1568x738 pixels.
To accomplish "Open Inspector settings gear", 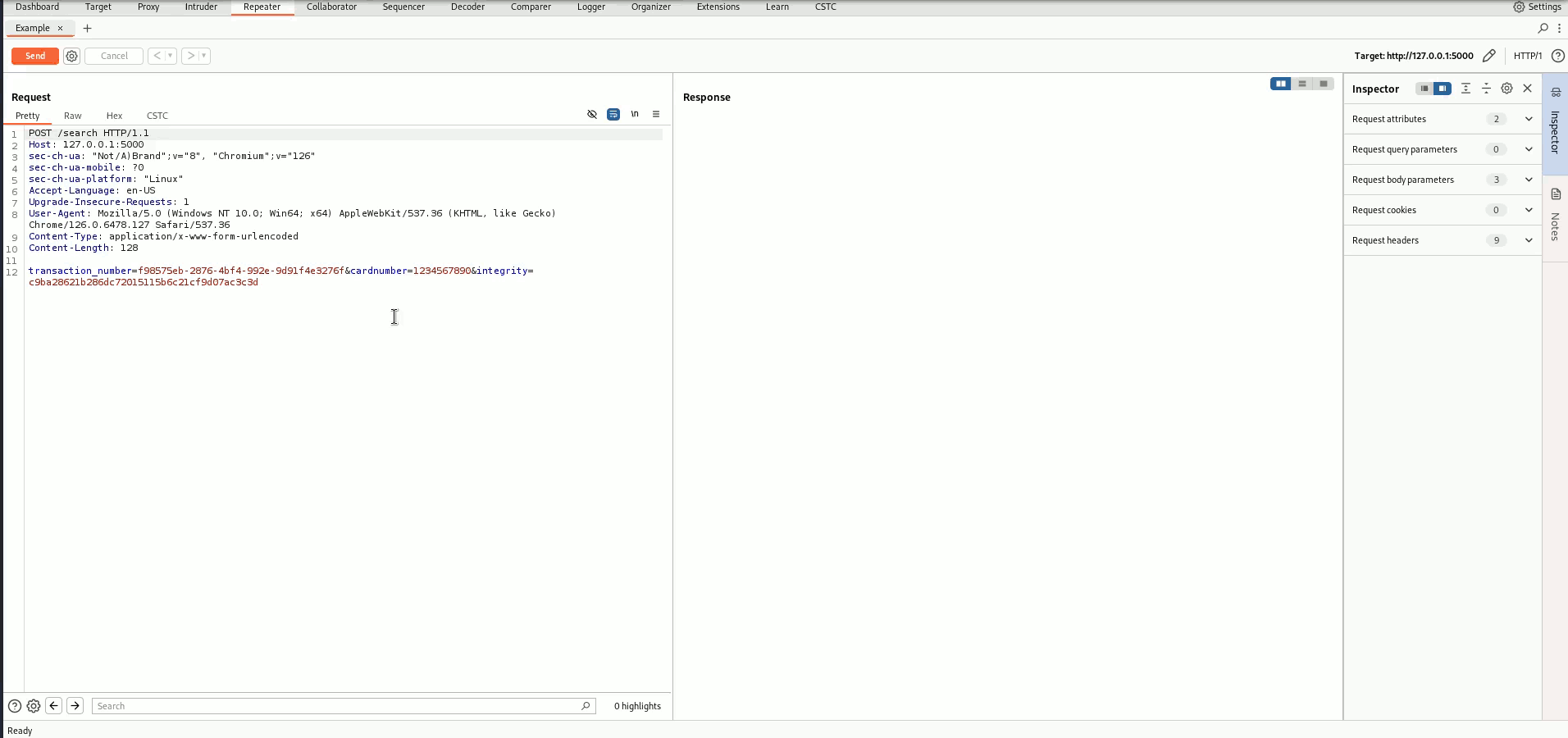I will 1506,89.
